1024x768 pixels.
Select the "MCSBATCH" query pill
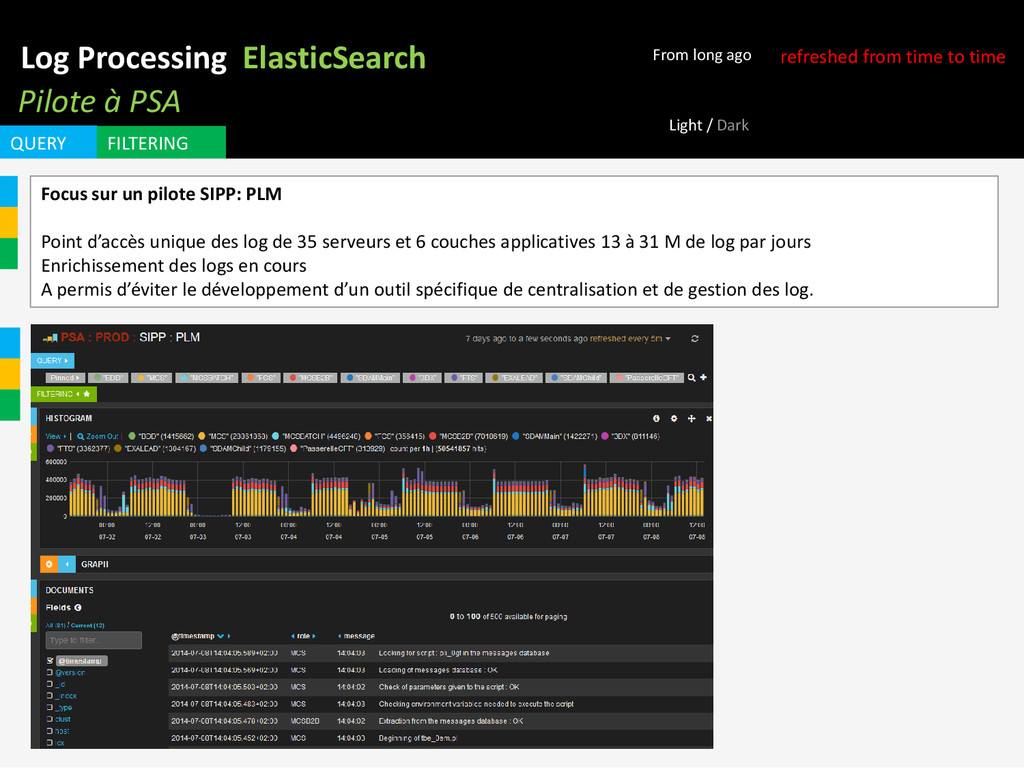[207, 377]
